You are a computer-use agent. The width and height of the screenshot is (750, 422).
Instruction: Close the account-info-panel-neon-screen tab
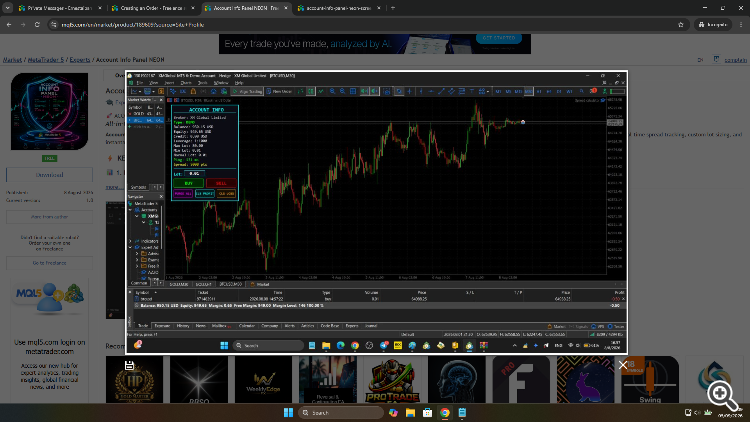[x=378, y=8]
